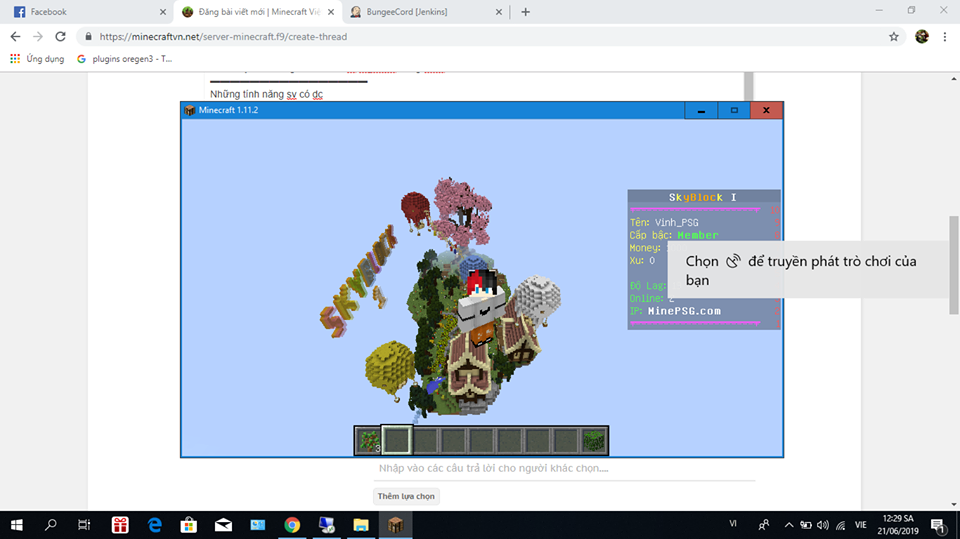Open the Action Center notifications icon
Viewport: 960px width, 539px height.
coord(938,525)
